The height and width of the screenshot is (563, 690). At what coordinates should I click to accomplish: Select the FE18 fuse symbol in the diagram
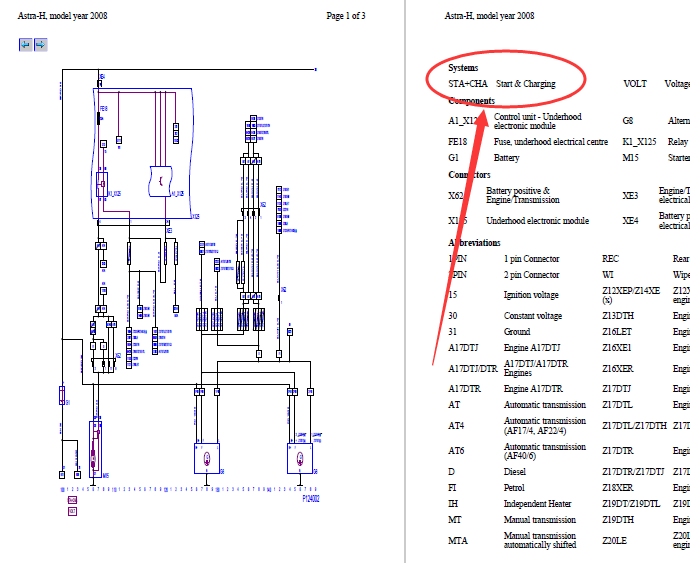(99, 118)
